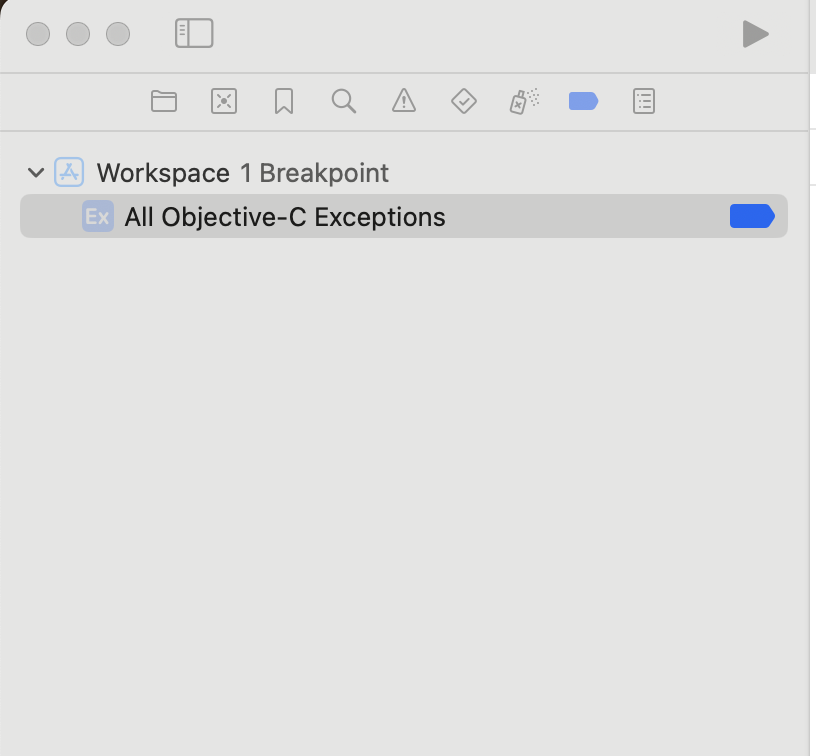Toggle the navigator sidebar visibility
816x756 pixels.
click(x=194, y=33)
